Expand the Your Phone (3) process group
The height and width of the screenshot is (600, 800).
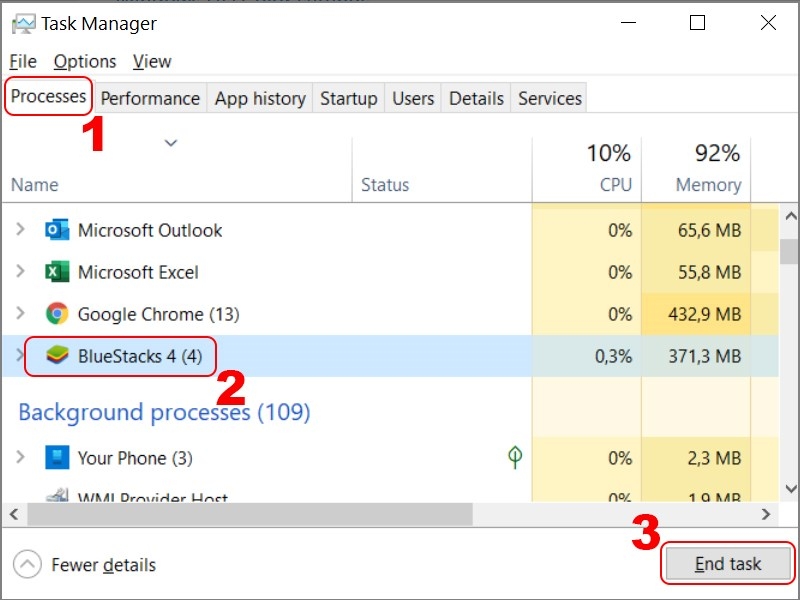[20, 457]
